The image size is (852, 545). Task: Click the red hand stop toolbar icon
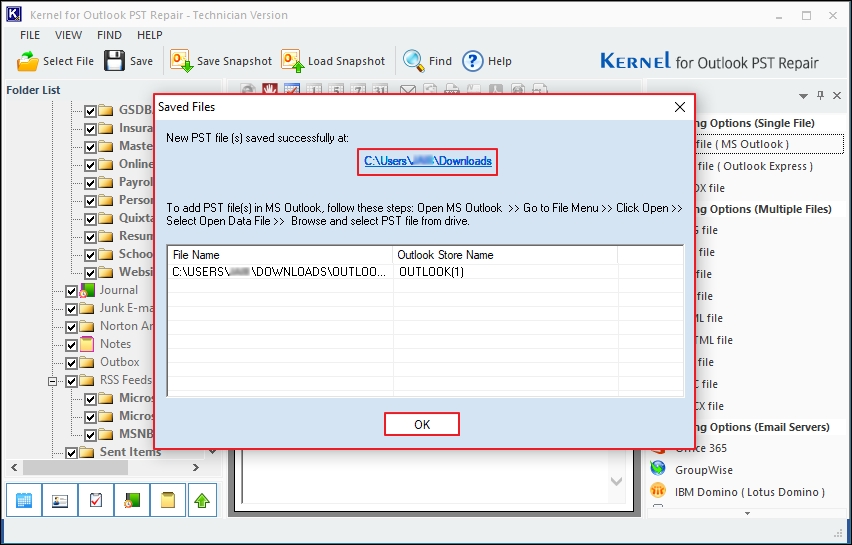pyautogui.click(x=270, y=89)
